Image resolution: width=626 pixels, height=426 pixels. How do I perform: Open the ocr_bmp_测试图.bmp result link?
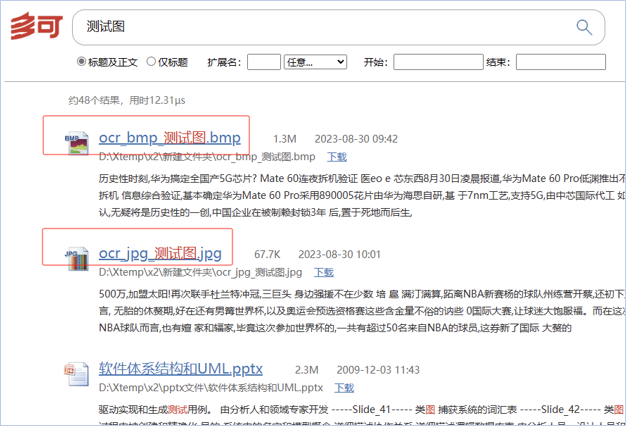[x=170, y=138]
